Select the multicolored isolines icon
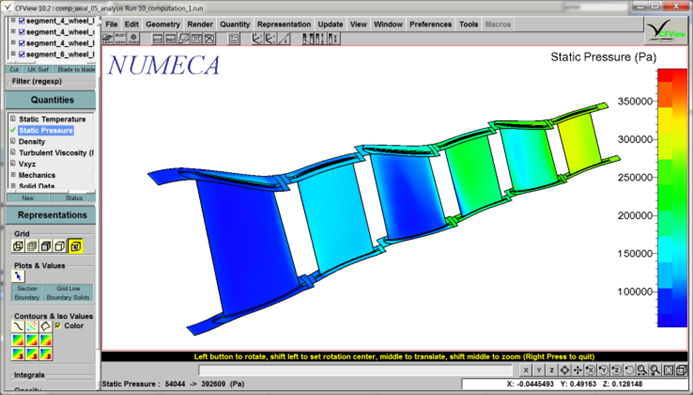693x395 pixels. click(x=32, y=326)
